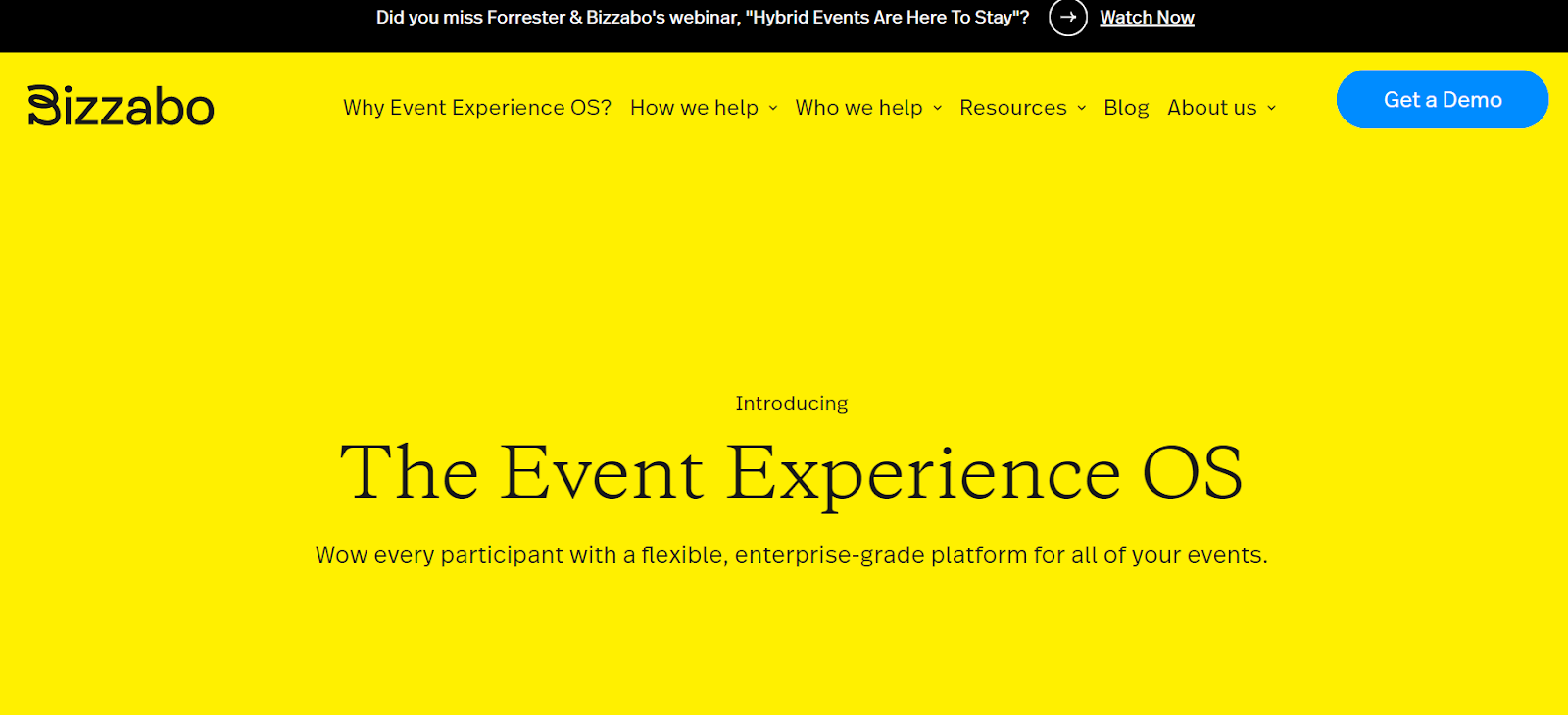Click the Get a Demo button
The height and width of the screenshot is (715, 1568).
(1443, 99)
